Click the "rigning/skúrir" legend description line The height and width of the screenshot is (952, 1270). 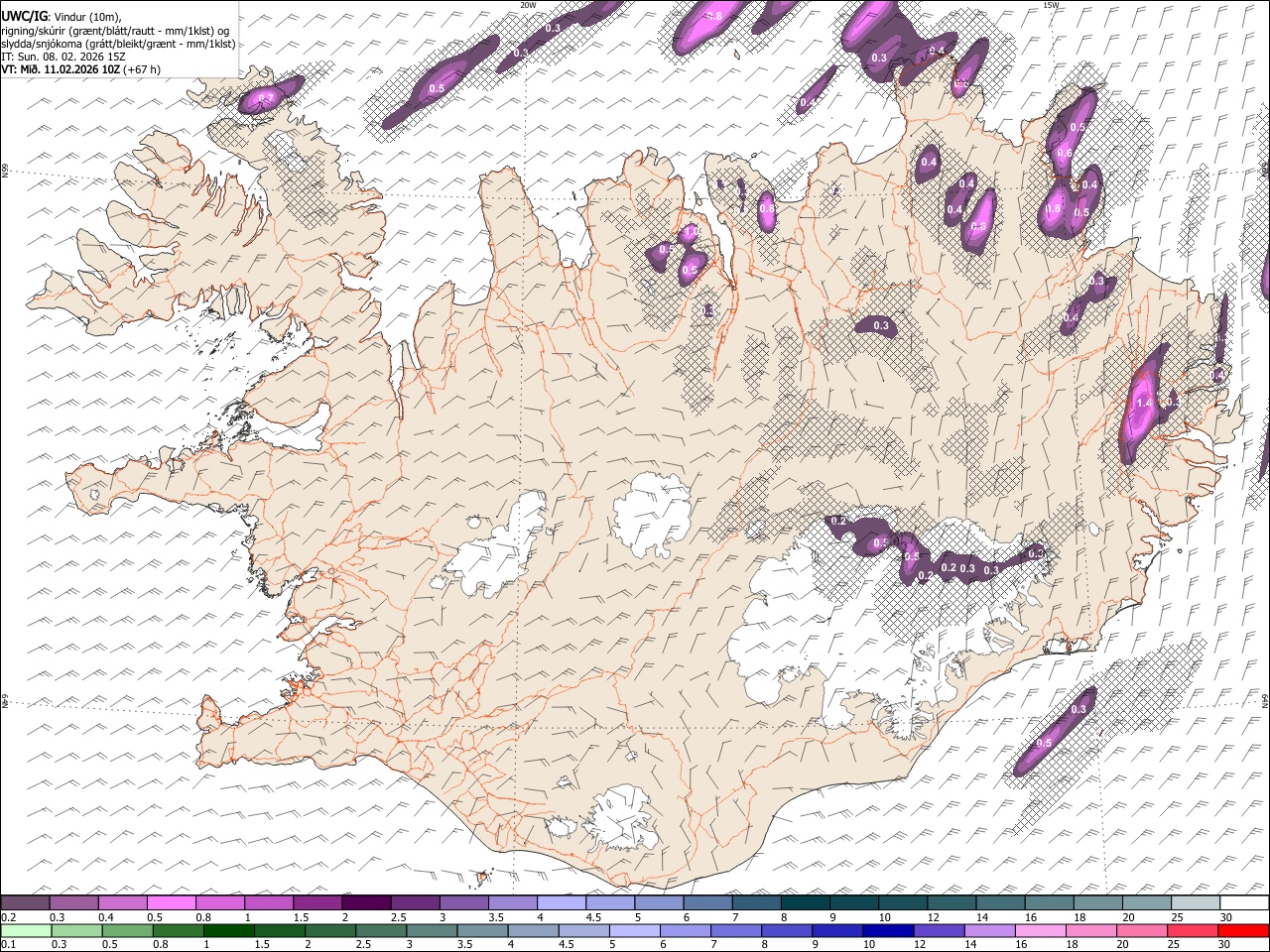click(x=115, y=30)
